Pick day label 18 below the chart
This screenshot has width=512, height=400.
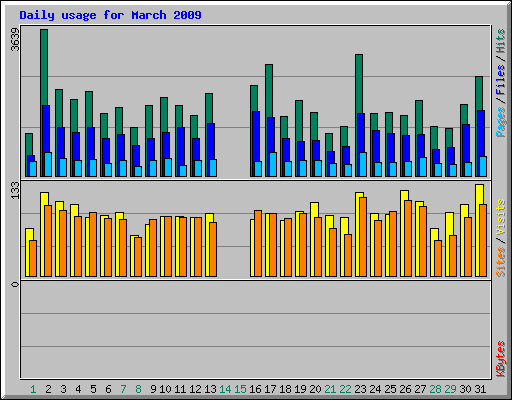(x=285, y=389)
